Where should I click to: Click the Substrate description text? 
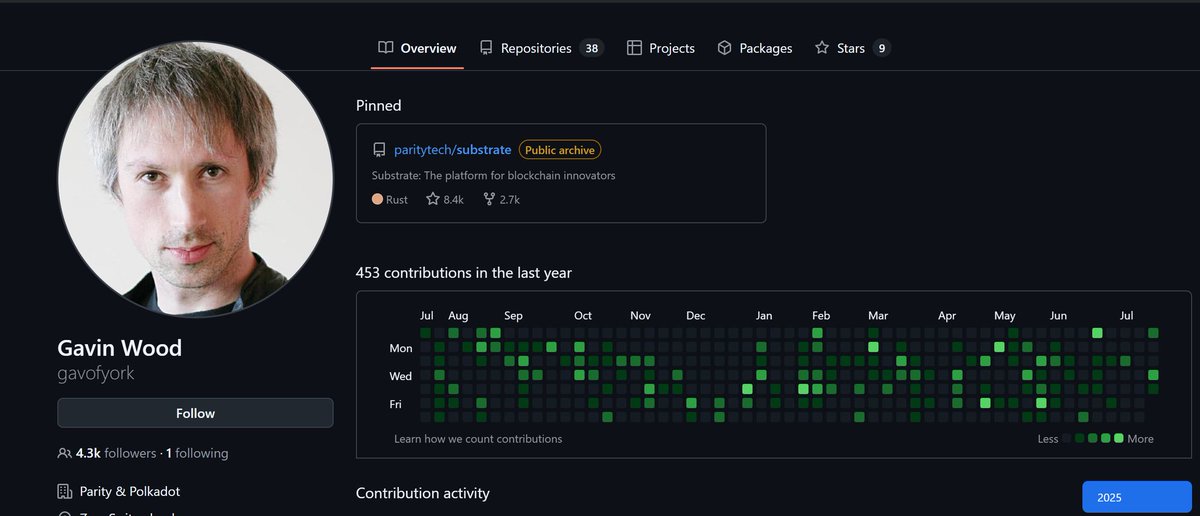(494, 175)
